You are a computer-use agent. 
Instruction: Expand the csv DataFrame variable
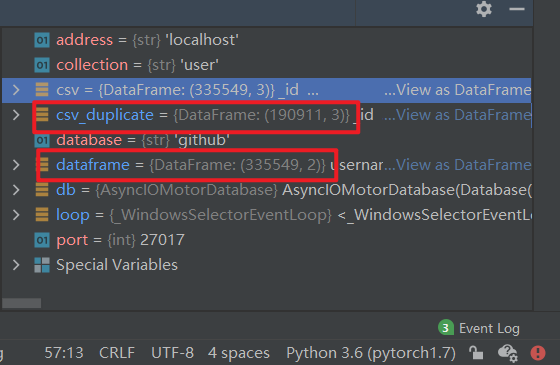coord(16,90)
